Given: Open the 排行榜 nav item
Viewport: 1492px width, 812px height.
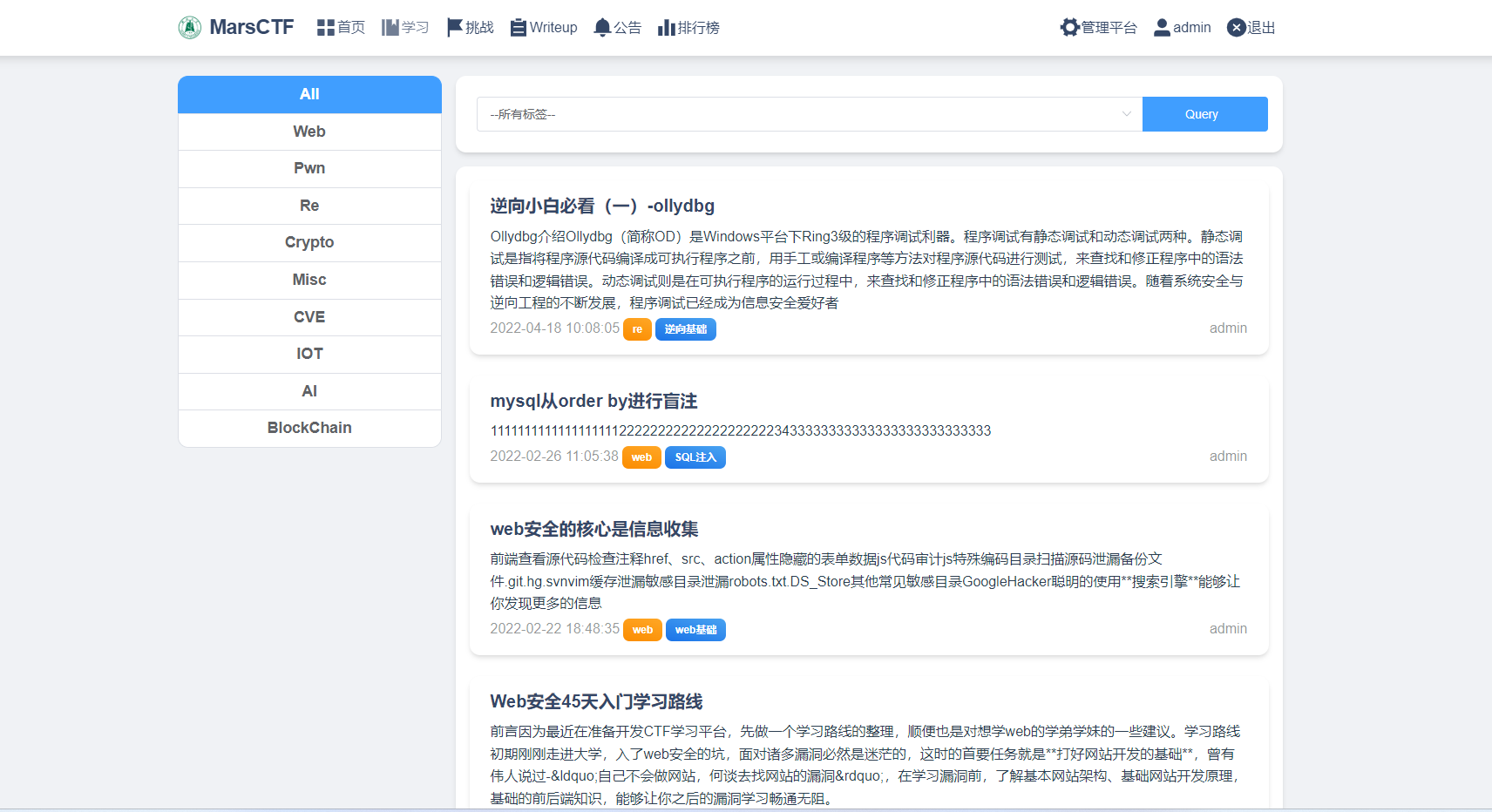Looking at the screenshot, I should click(699, 27).
